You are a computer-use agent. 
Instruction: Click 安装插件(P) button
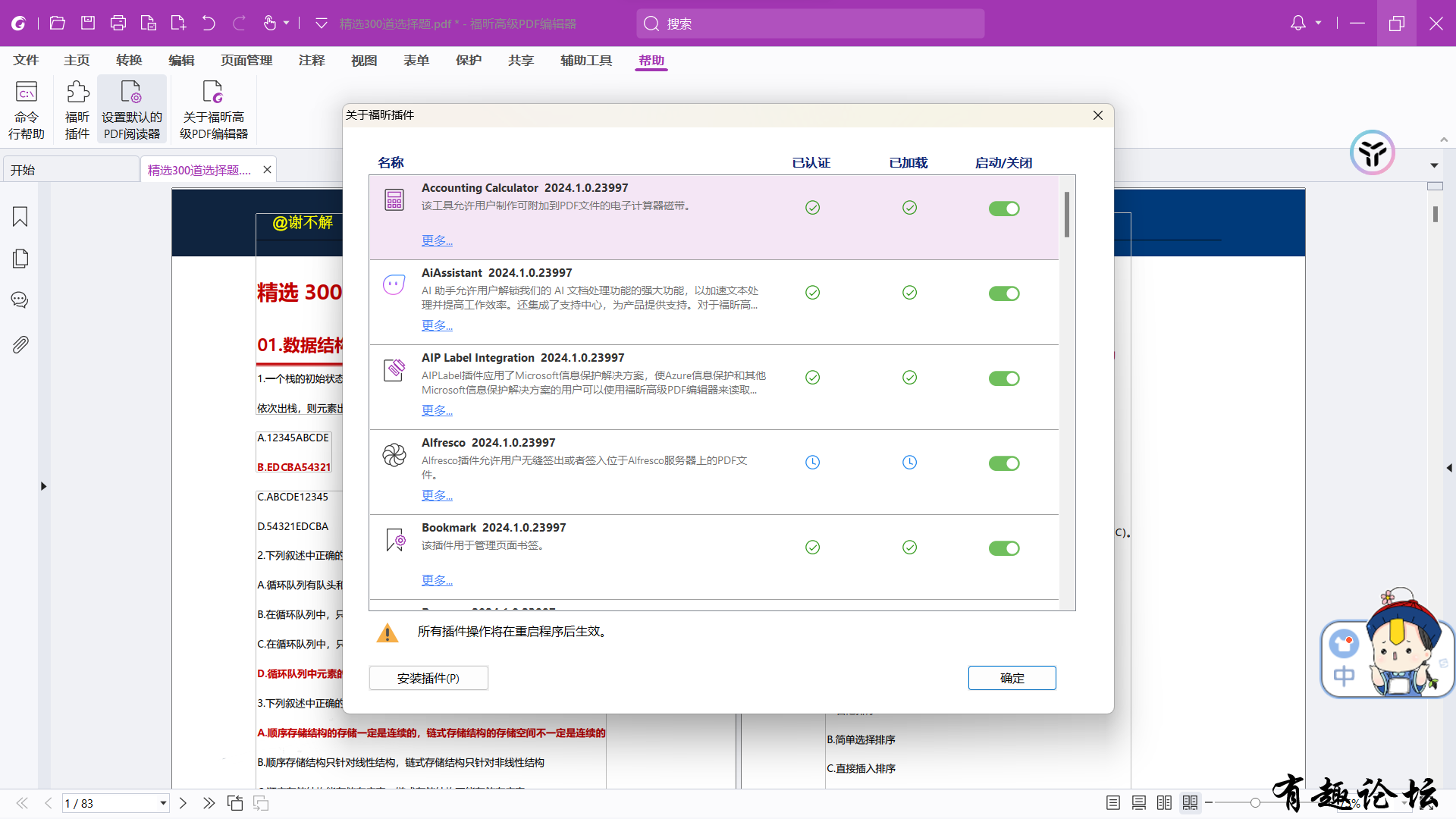click(428, 678)
